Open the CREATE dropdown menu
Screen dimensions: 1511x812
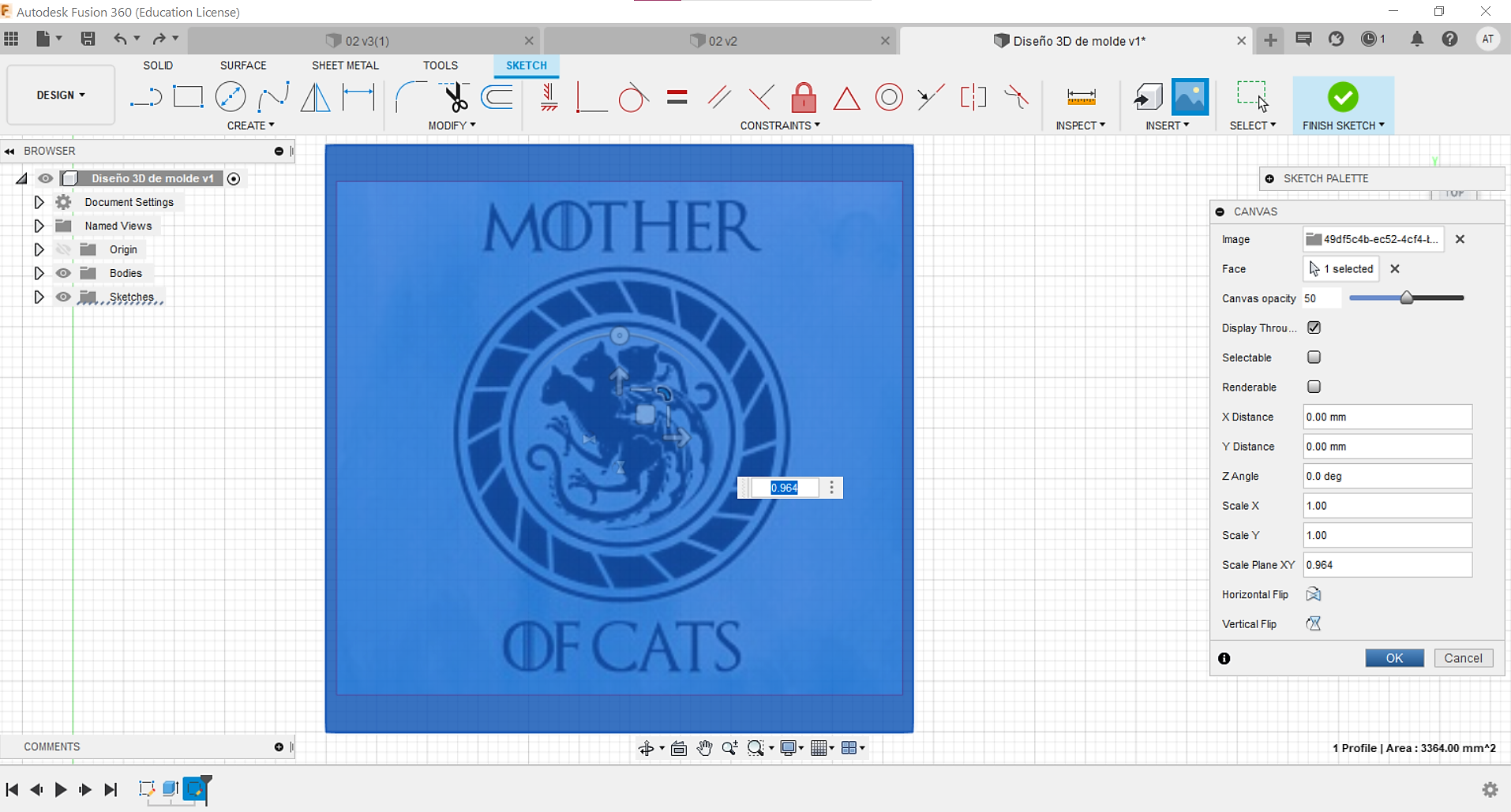click(x=250, y=125)
